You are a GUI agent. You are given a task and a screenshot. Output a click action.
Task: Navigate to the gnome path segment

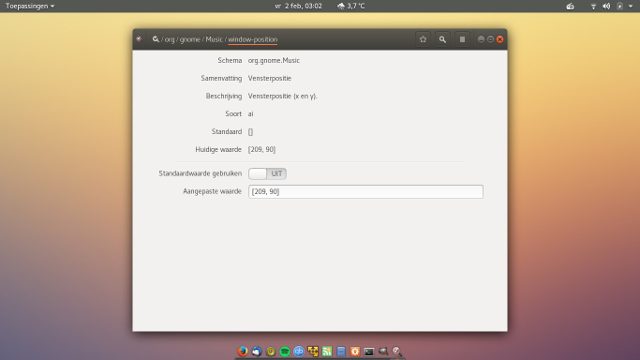190,40
